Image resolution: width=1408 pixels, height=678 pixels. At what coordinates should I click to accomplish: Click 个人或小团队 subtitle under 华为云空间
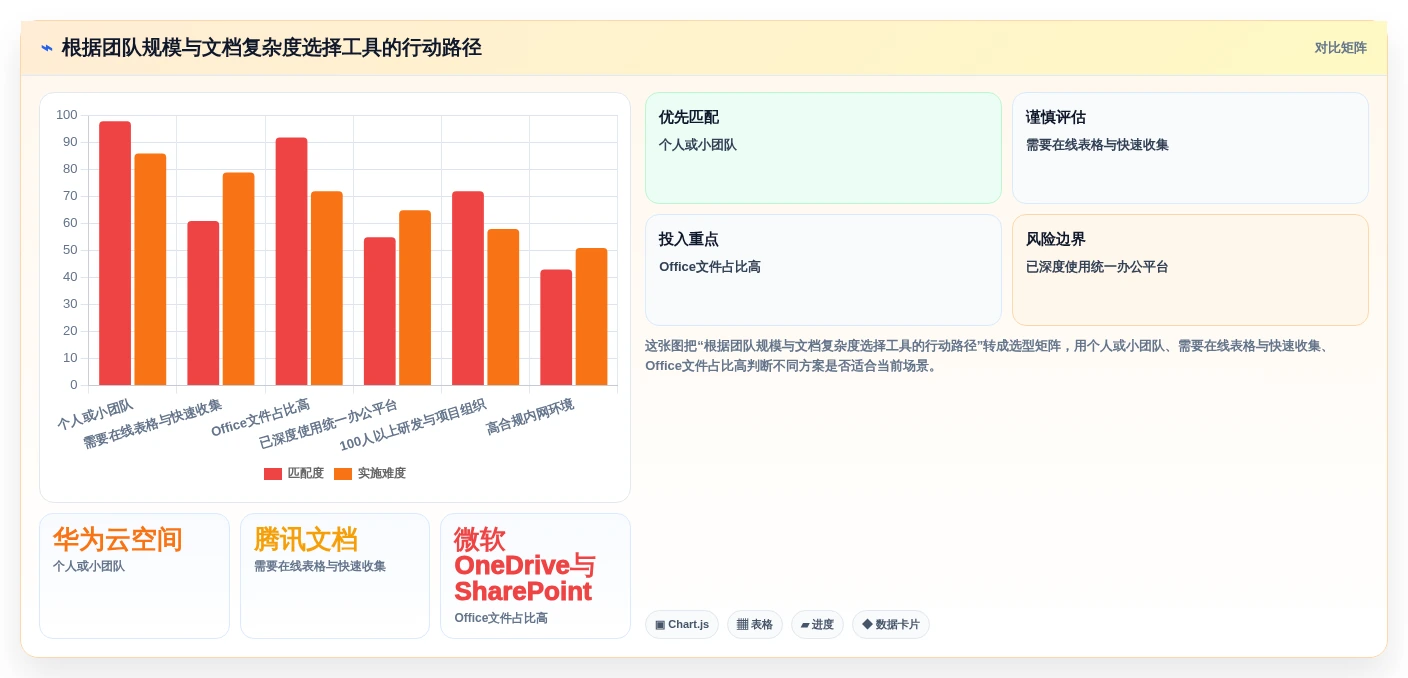click(89, 566)
